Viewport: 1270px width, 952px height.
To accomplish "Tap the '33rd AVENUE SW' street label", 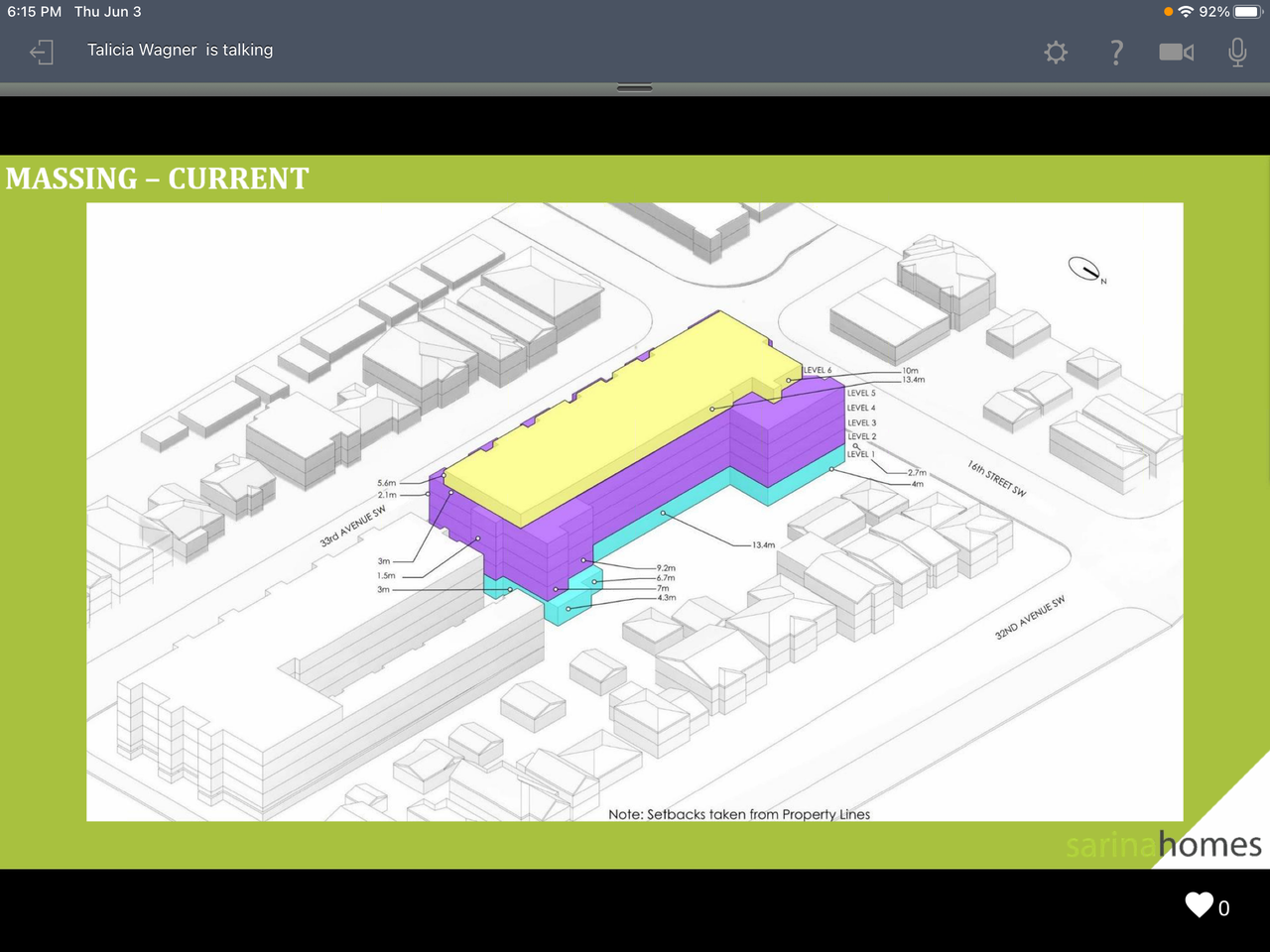I will (352, 527).
